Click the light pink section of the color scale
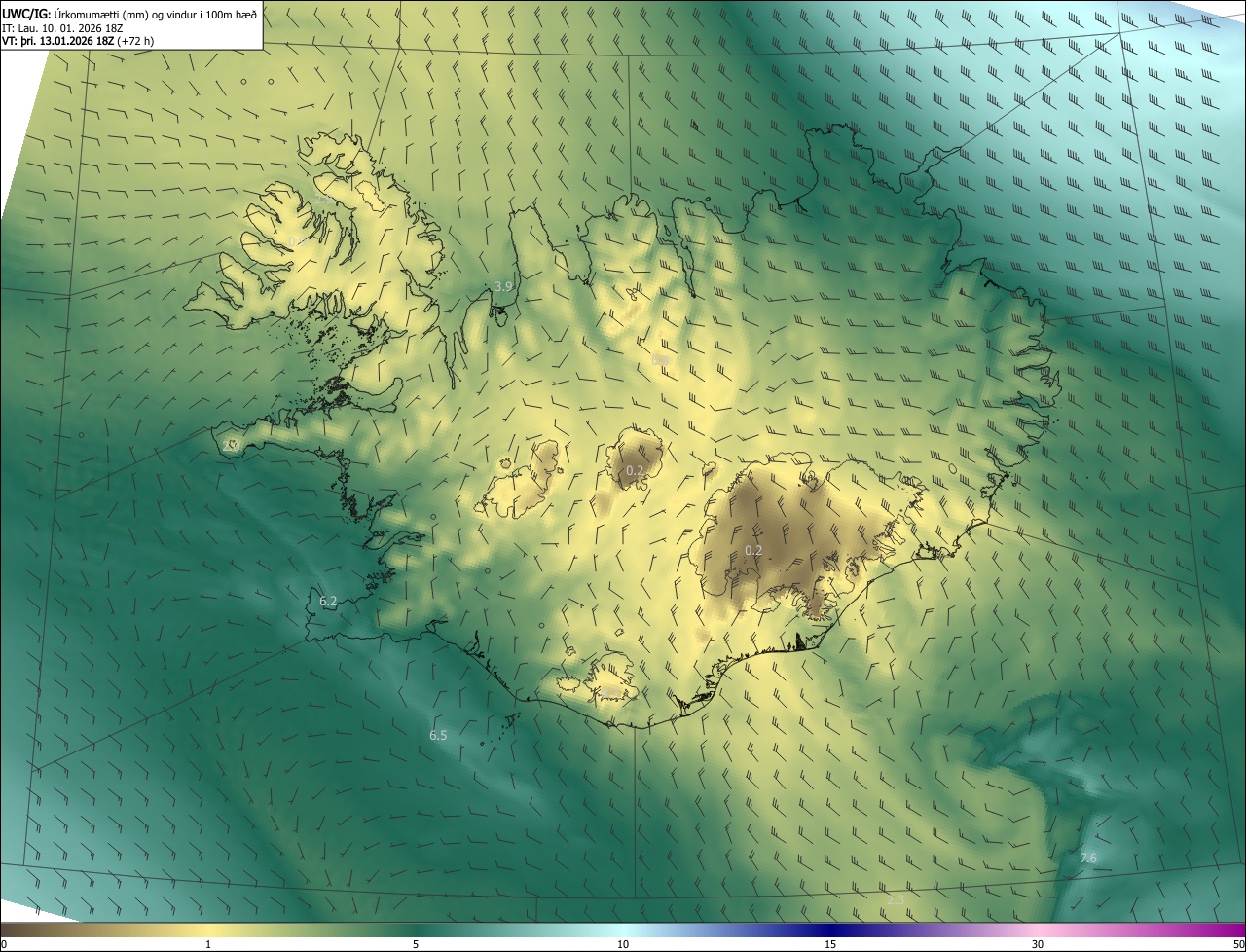The image size is (1246, 952). click(x=1038, y=931)
